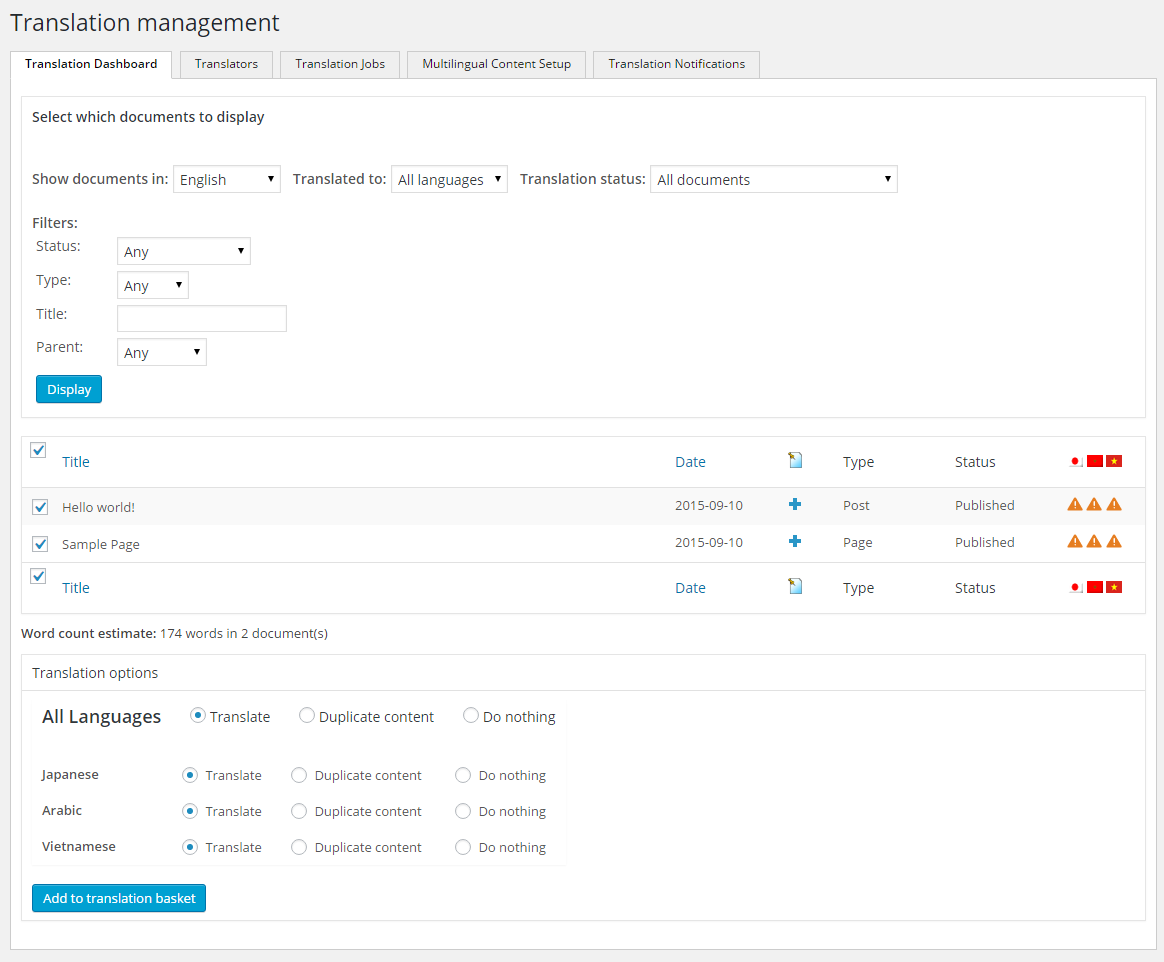The width and height of the screenshot is (1164, 962).
Task: Uncheck the Sample Page row checkbox
Action: coord(40,544)
